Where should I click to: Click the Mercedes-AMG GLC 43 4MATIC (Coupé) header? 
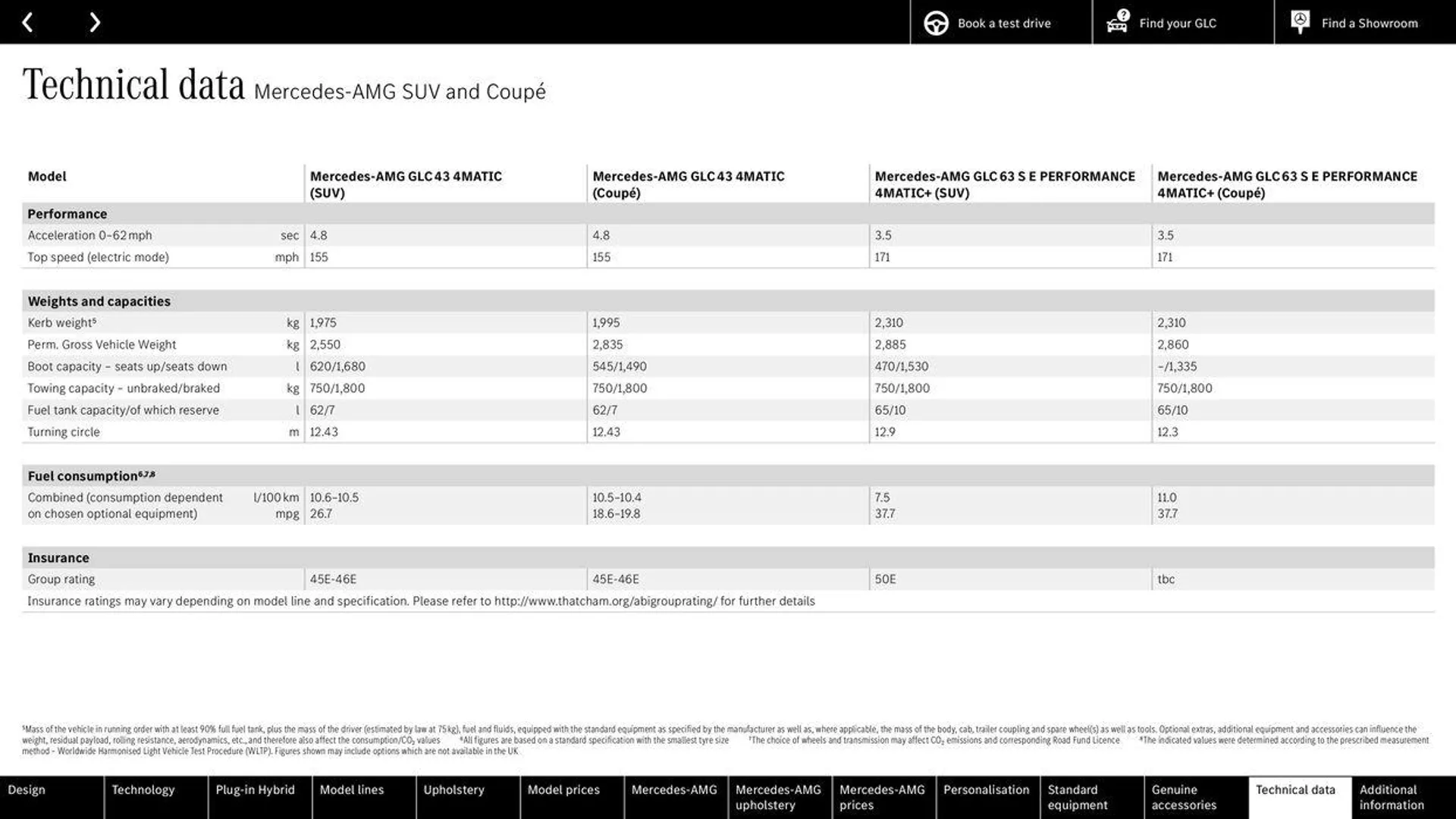(689, 184)
